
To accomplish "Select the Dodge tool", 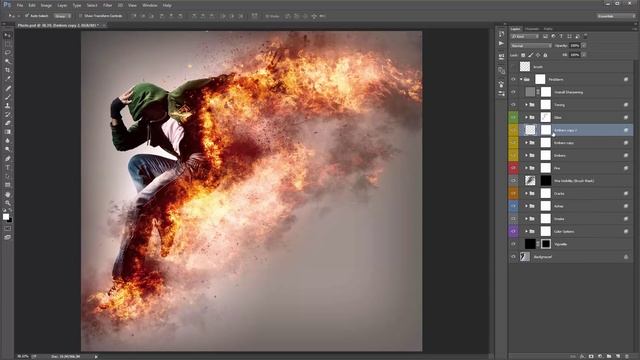I will pyautogui.click(x=7, y=149).
